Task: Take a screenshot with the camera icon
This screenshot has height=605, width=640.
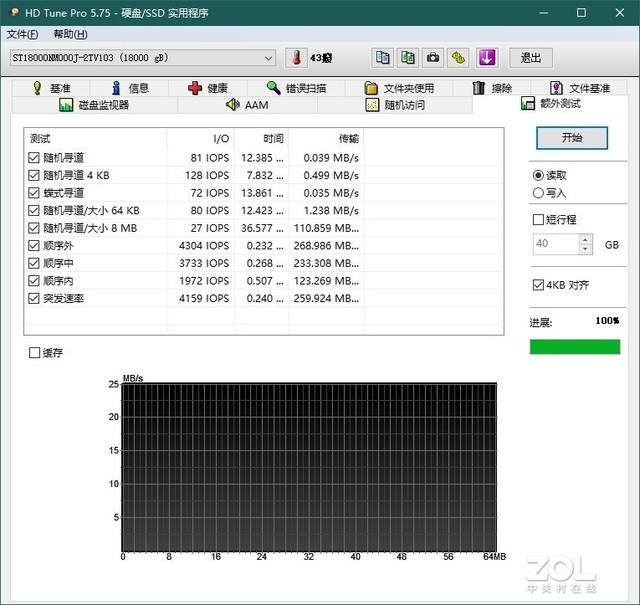Action: pos(433,58)
